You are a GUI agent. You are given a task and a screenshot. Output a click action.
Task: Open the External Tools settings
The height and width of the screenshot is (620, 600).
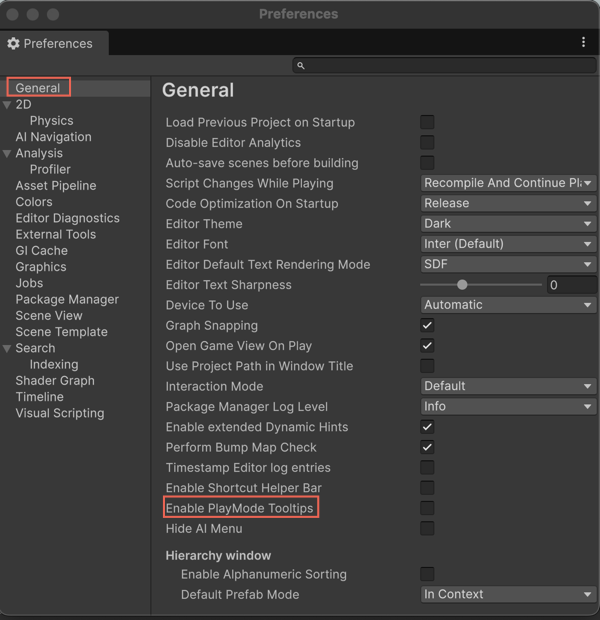click(x=55, y=234)
